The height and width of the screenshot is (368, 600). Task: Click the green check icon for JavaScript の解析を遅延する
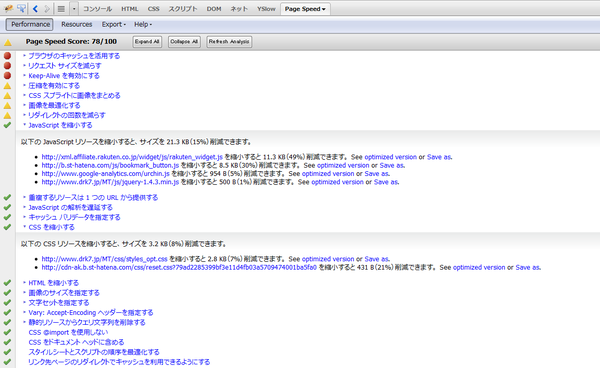pyautogui.click(x=7, y=207)
